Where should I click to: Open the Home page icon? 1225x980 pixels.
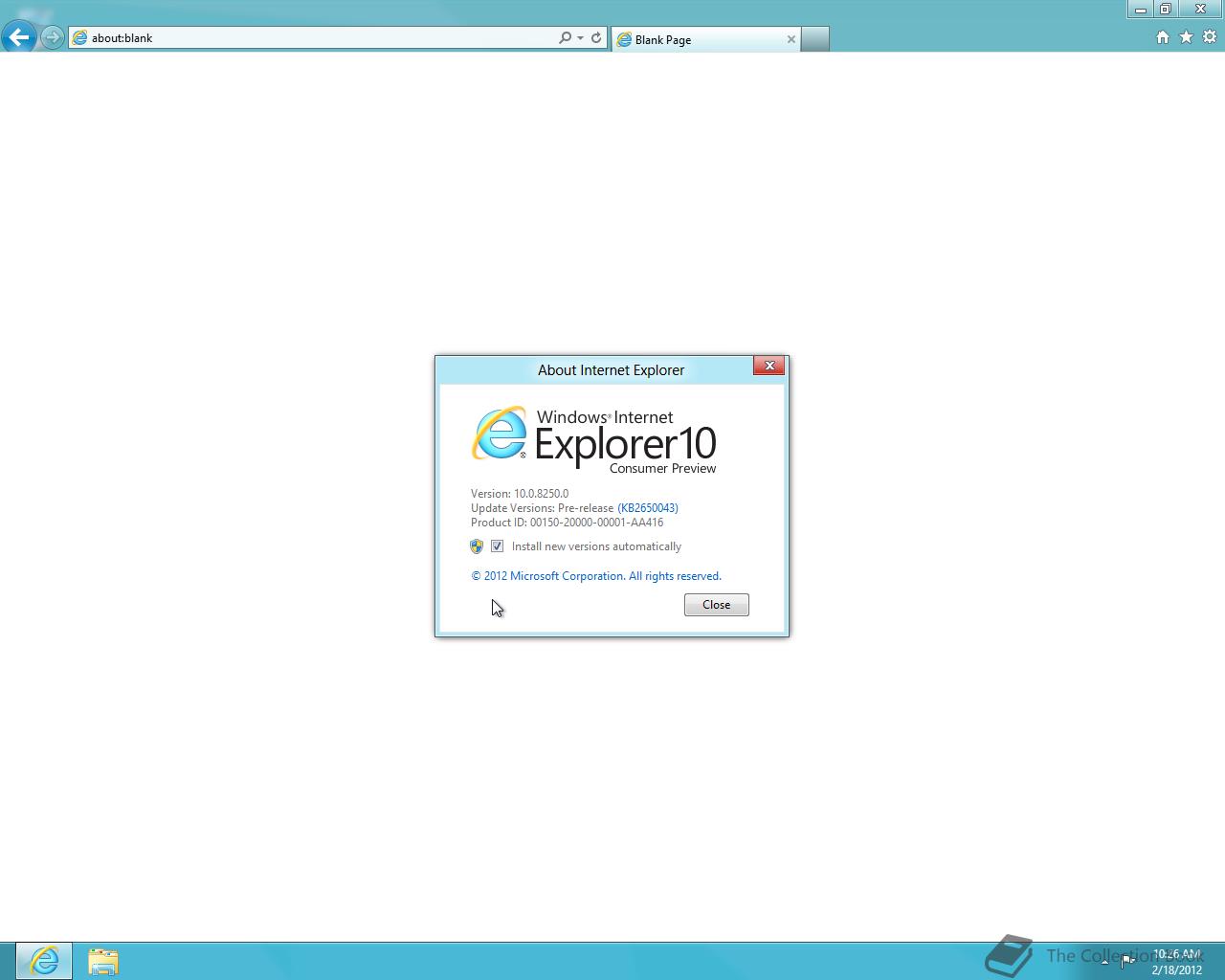[1162, 37]
